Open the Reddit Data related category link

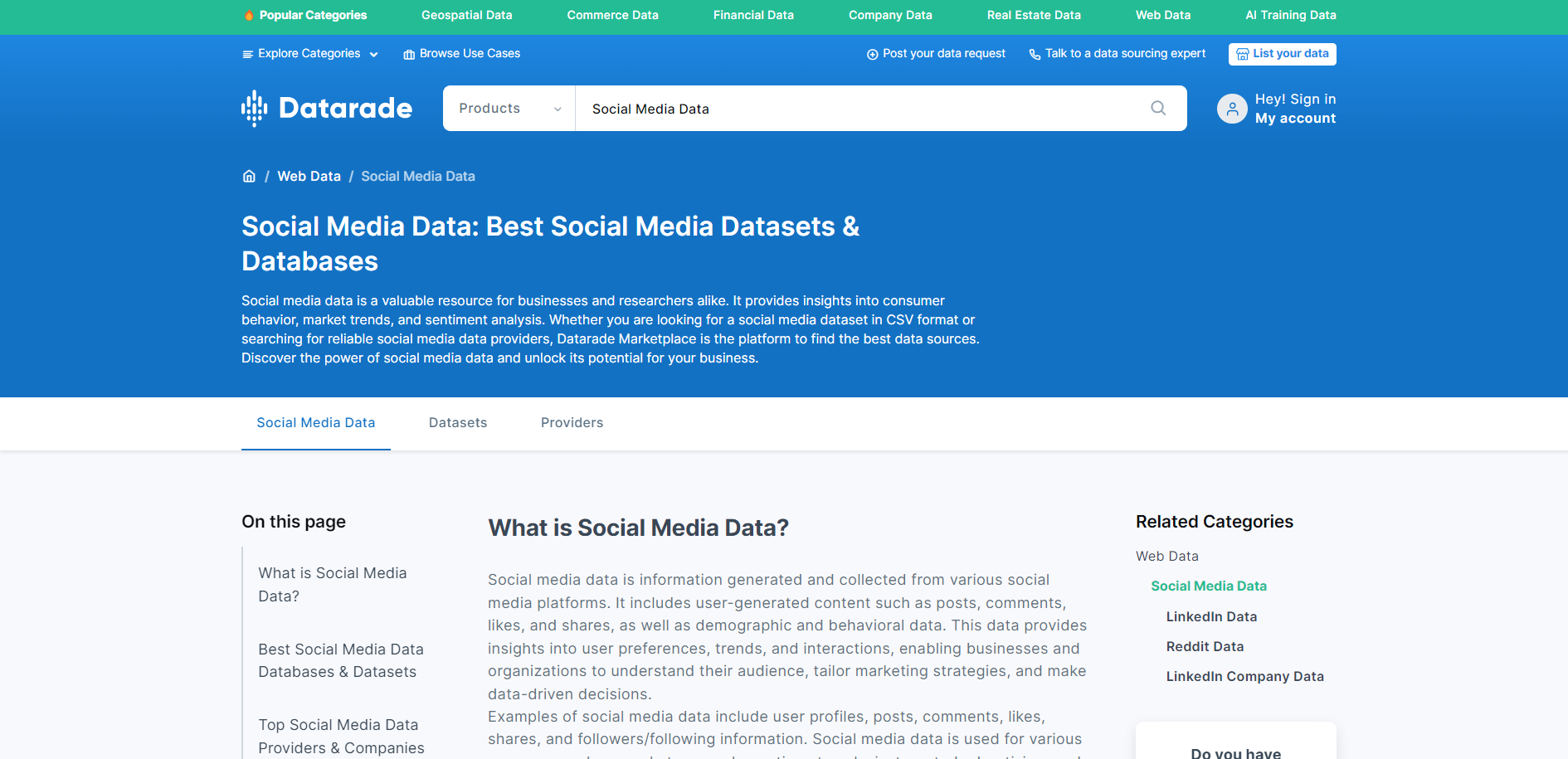click(x=1205, y=646)
